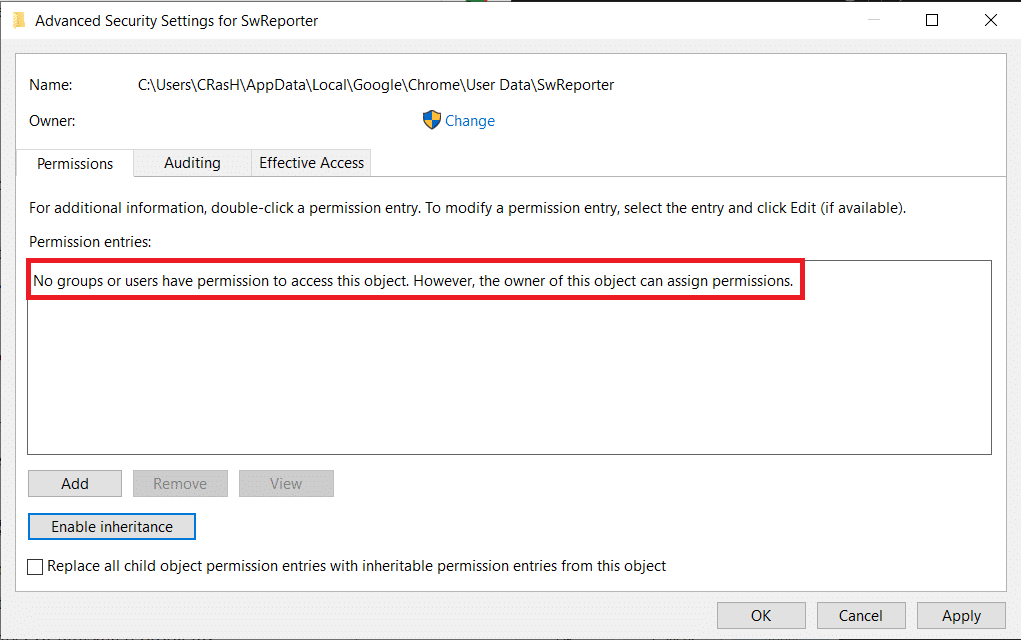Screen dimensions: 1021x640
Task: Go to the Effective Access tab
Action: (x=311, y=163)
